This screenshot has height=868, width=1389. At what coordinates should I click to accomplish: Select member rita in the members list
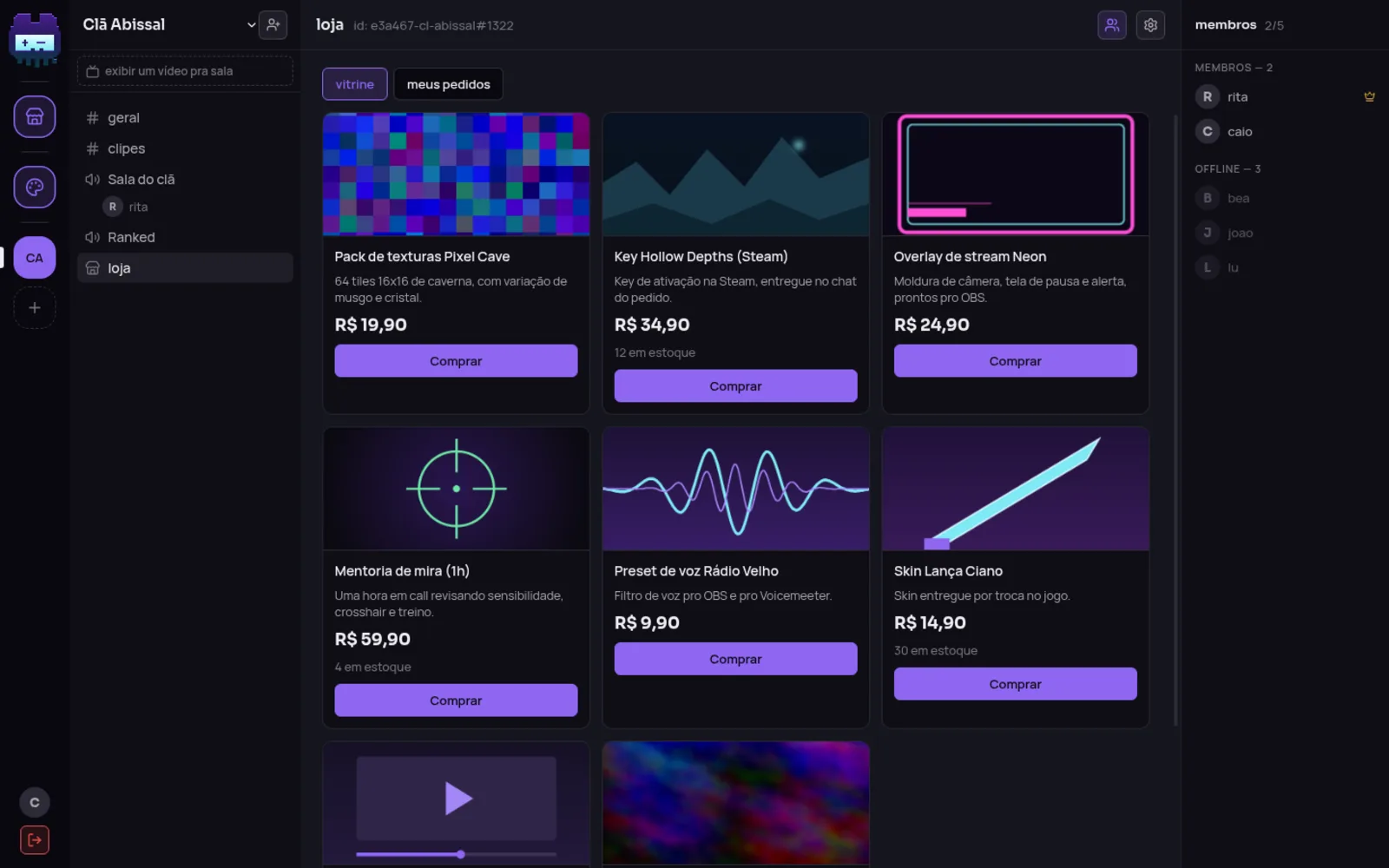click(1285, 97)
